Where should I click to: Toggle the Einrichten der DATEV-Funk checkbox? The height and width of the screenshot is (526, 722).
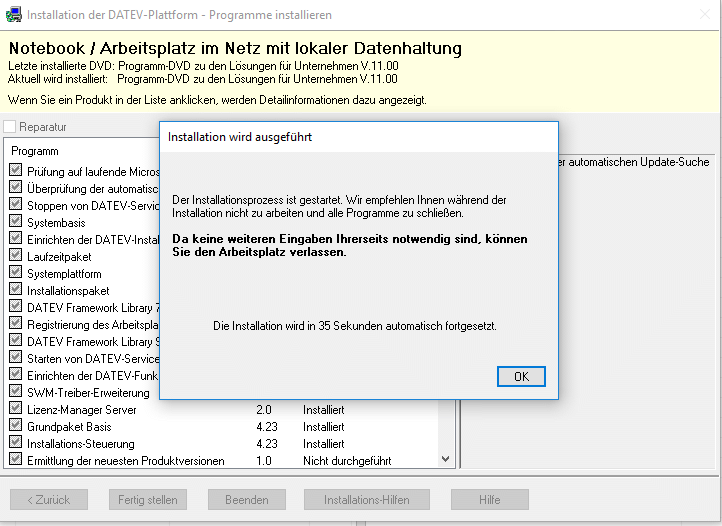tap(15, 374)
